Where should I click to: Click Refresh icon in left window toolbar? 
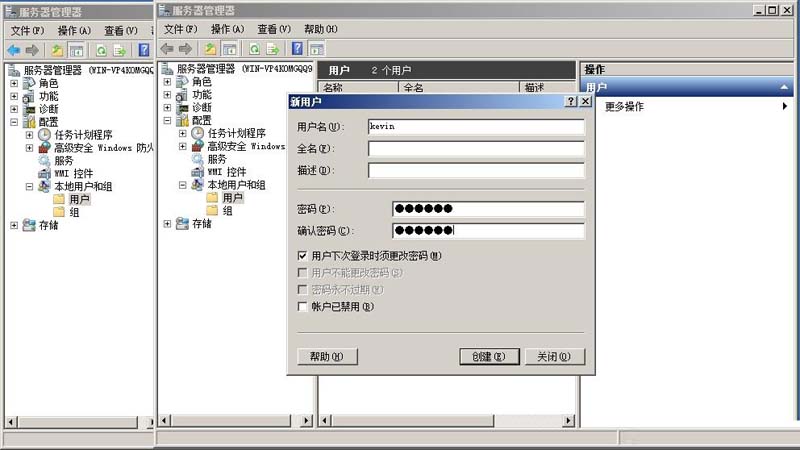101,50
